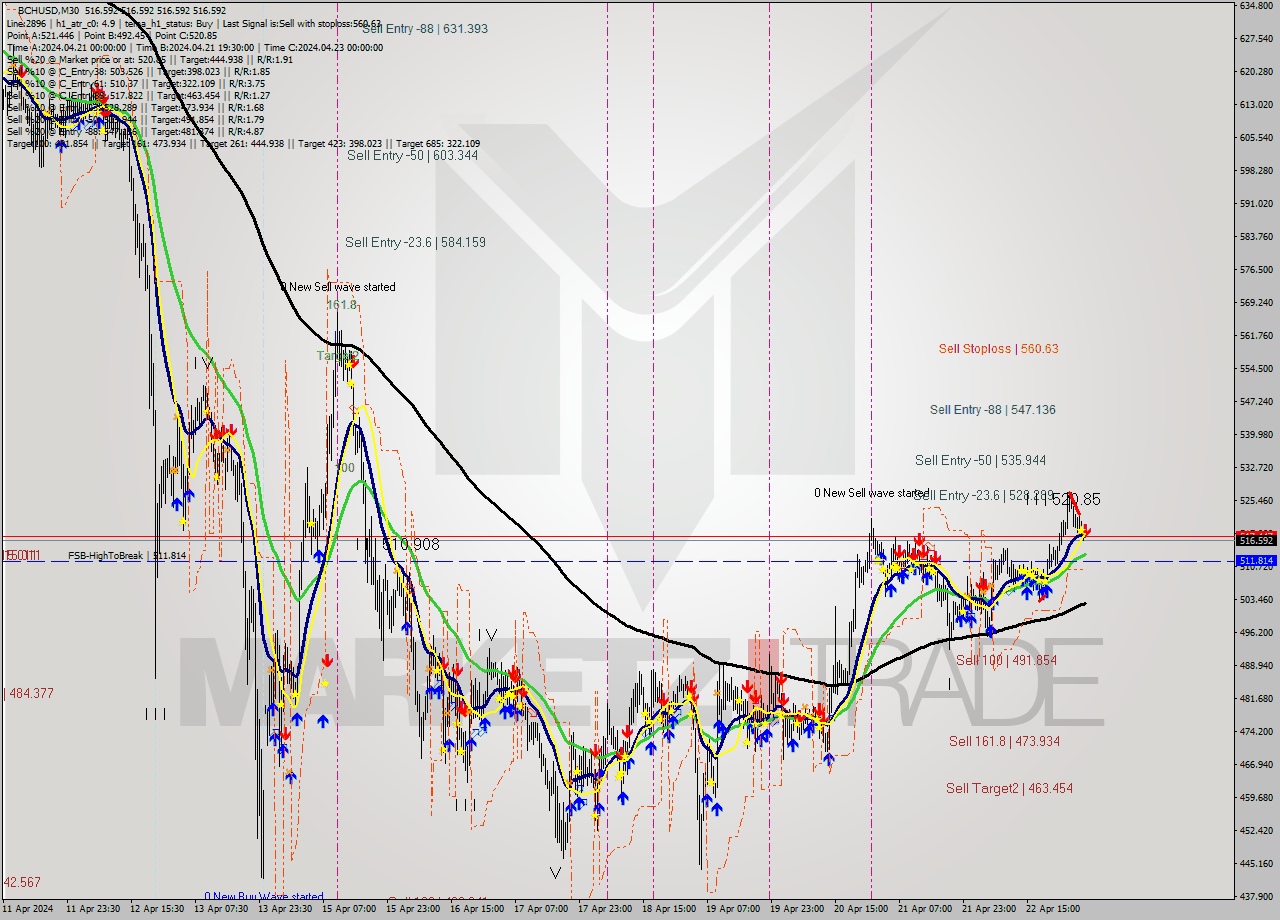Click the '16 Apr 15:00' time axis label

pyautogui.click(x=477, y=909)
